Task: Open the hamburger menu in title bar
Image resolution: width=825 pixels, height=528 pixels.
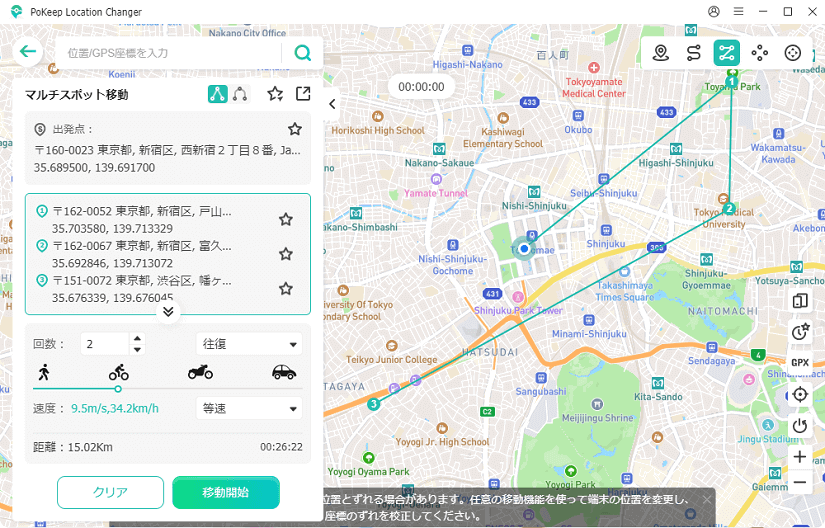Action: (x=739, y=12)
